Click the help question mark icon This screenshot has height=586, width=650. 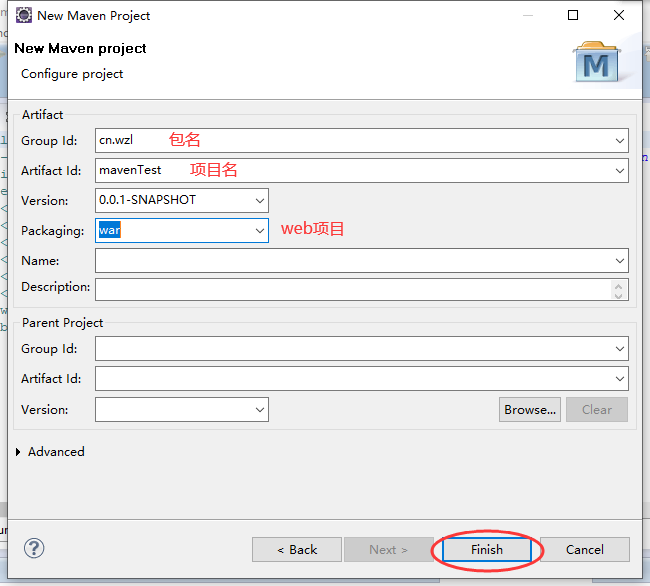coord(34,548)
